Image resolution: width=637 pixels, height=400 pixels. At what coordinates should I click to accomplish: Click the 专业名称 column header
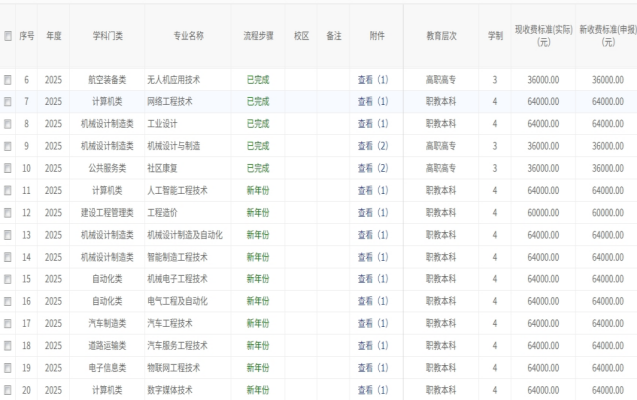187,35
